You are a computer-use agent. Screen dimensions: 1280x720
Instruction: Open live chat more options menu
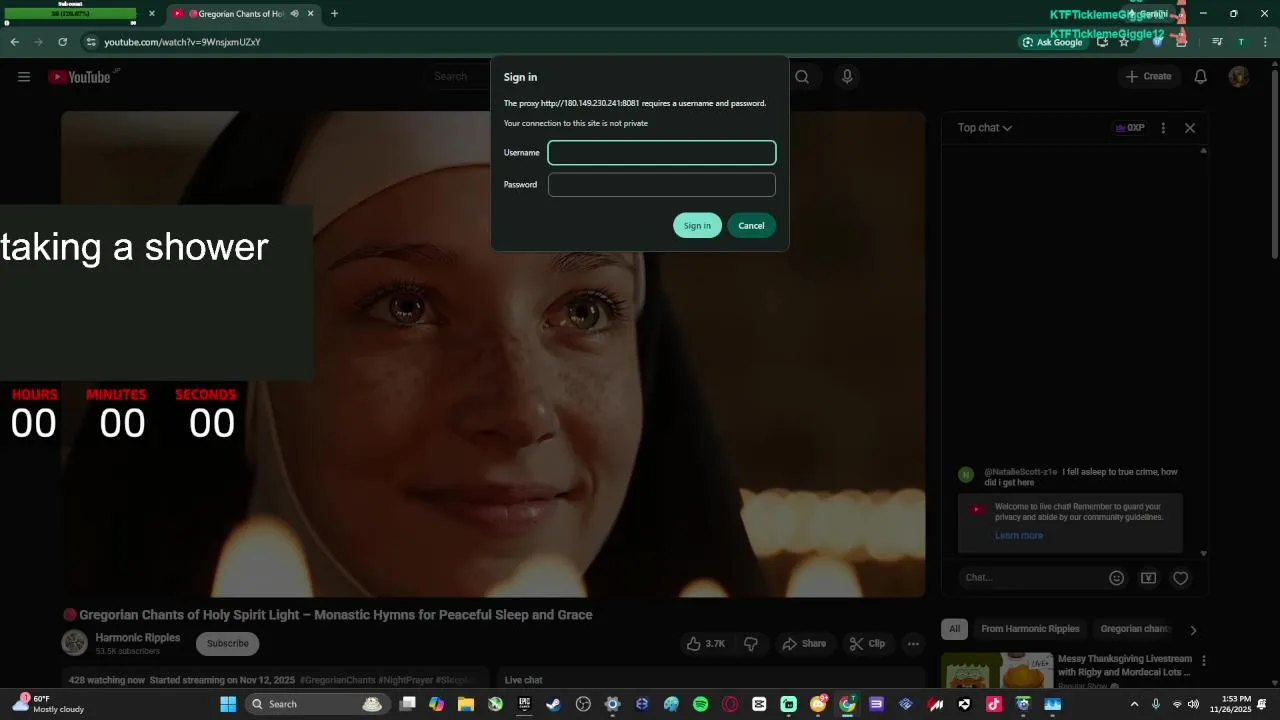(1163, 128)
